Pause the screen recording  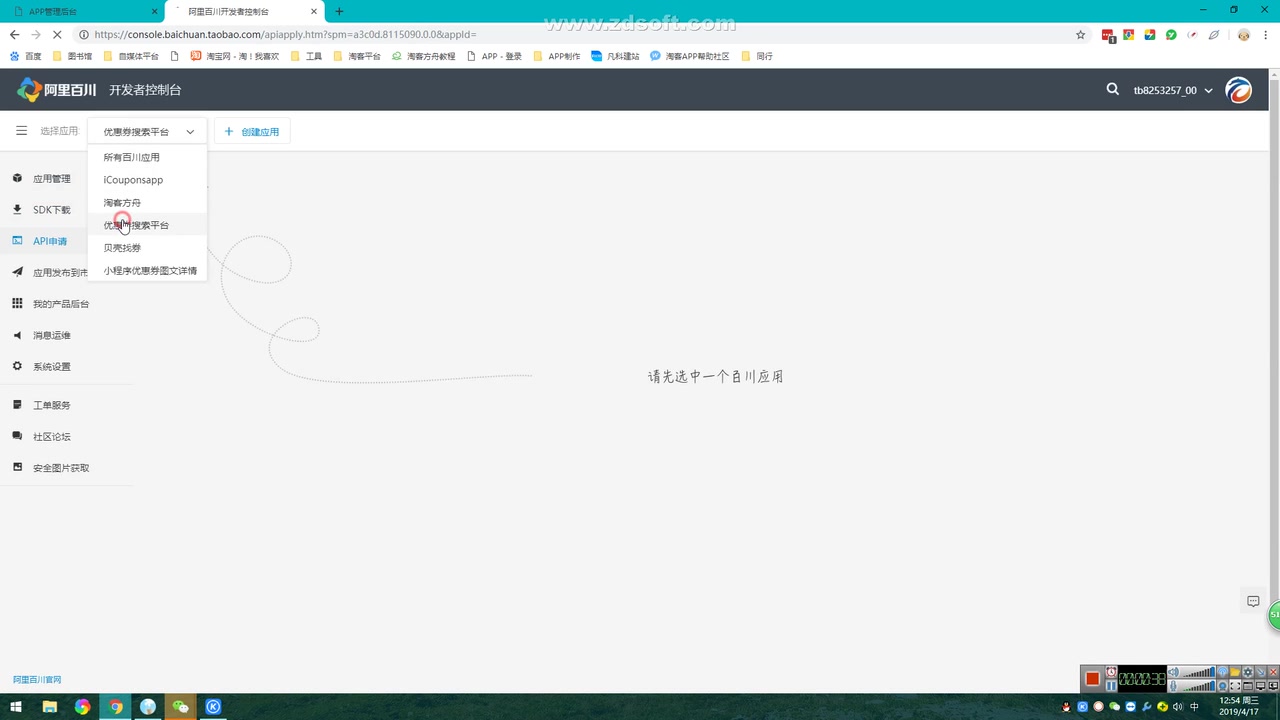[x=1111, y=685]
